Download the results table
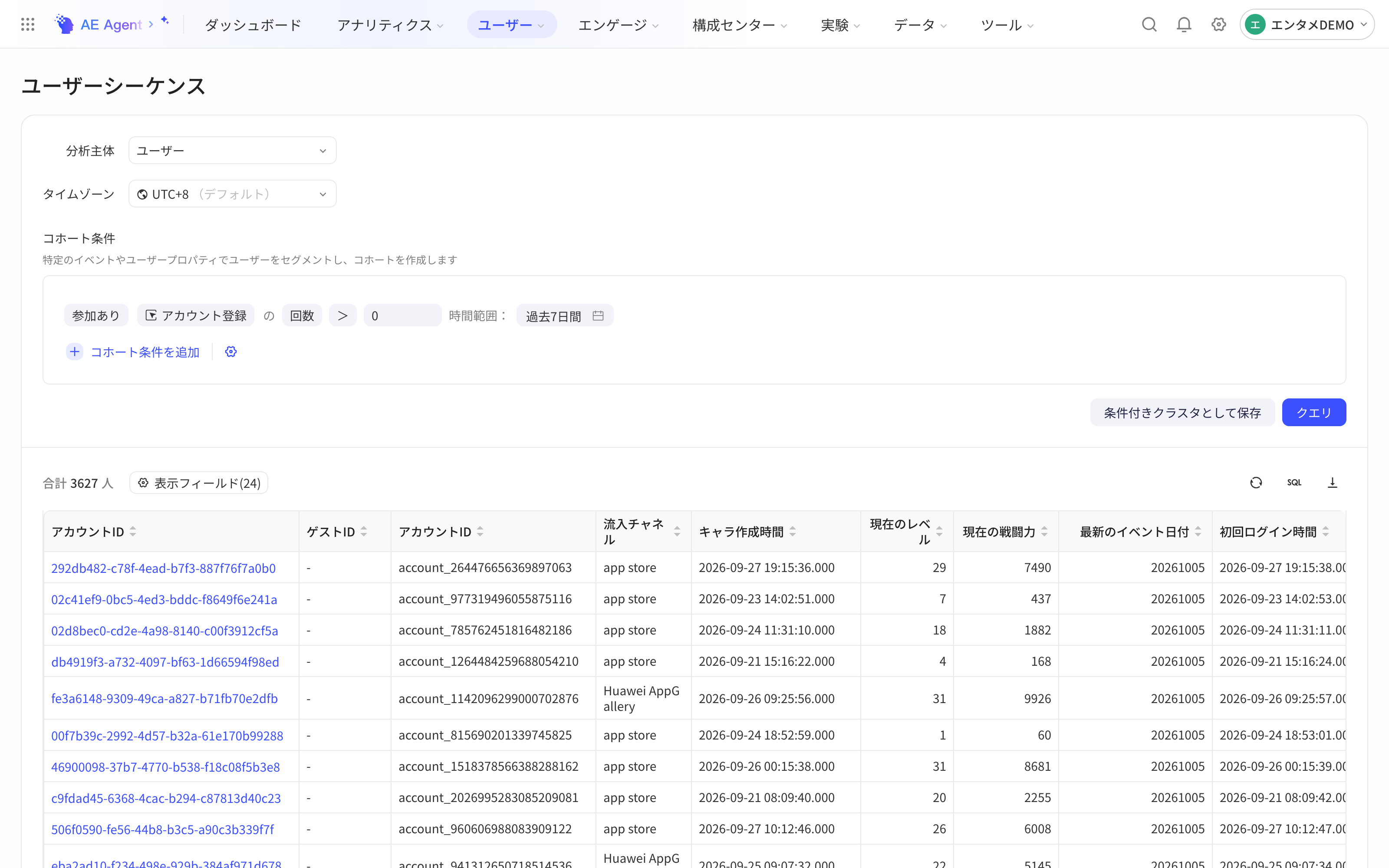Image resolution: width=1389 pixels, height=868 pixels. pos(1332,482)
